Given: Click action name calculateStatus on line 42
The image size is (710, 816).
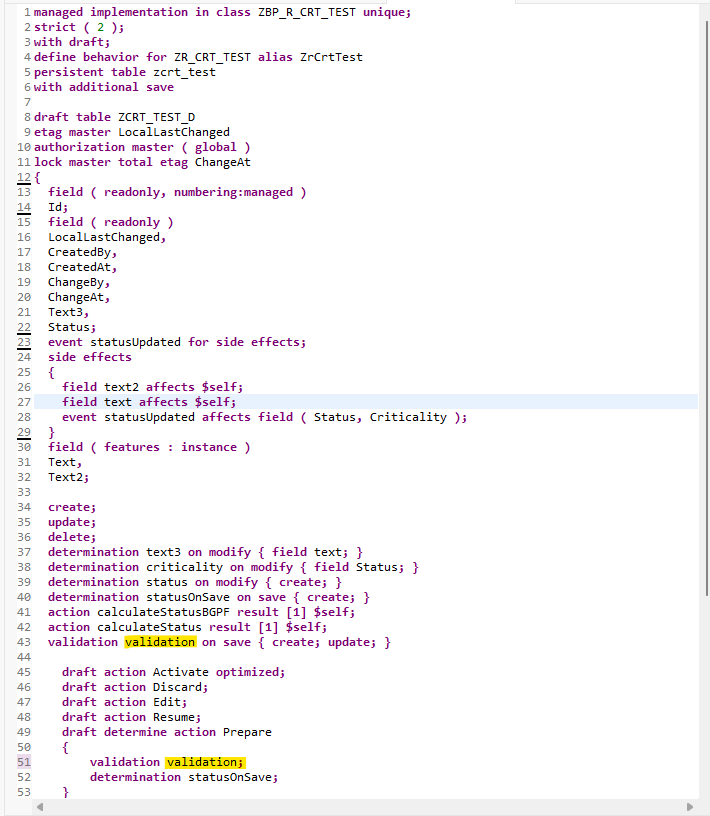Looking at the screenshot, I should [x=149, y=627].
